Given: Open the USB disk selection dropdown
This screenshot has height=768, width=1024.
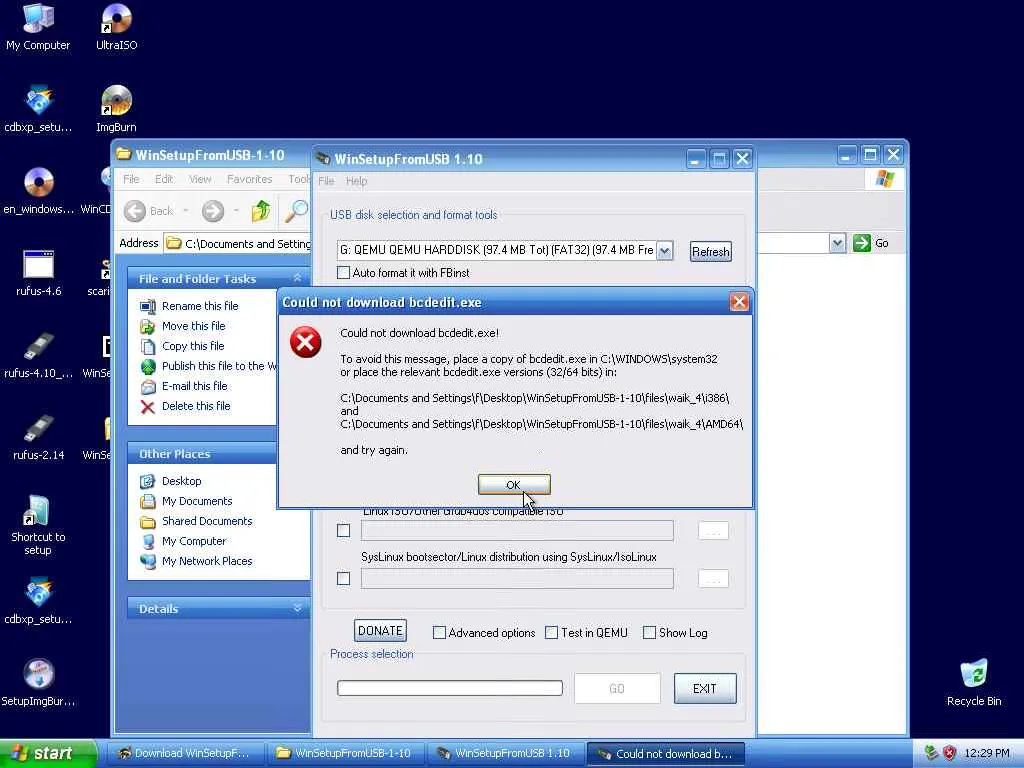Looking at the screenshot, I should (x=665, y=251).
